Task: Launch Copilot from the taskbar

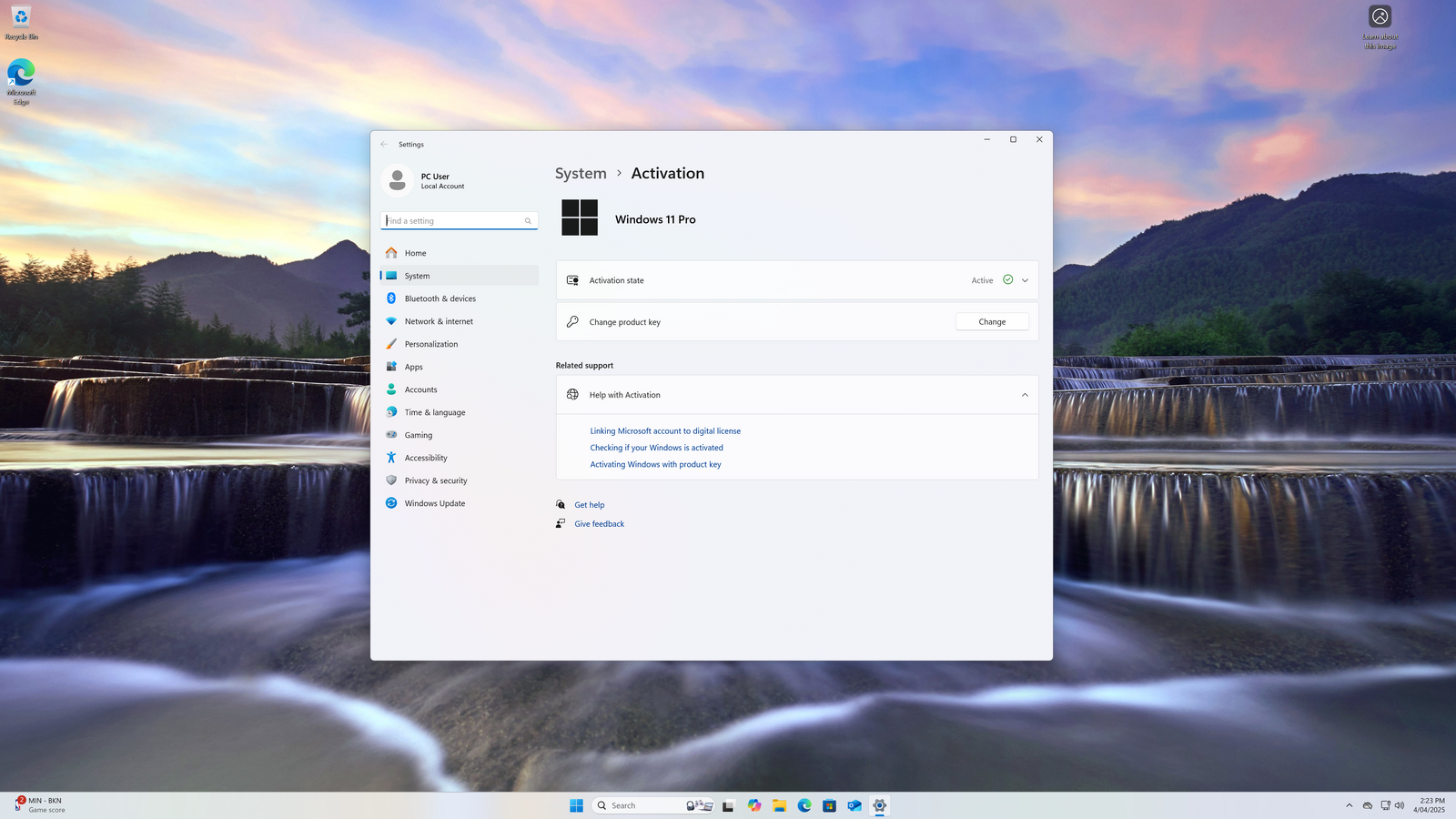Action: pos(754,805)
